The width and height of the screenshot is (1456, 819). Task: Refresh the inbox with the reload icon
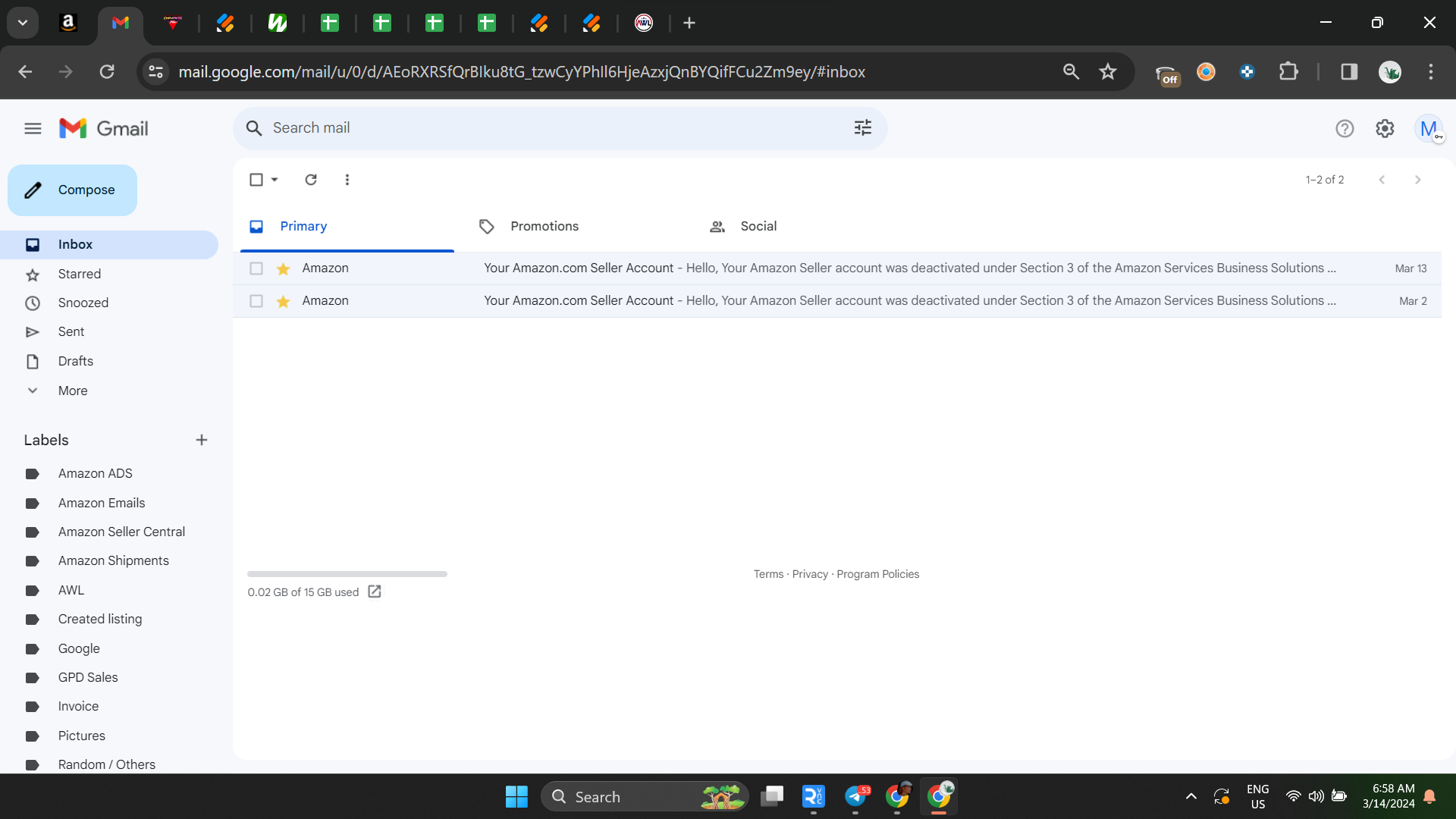coord(311,180)
